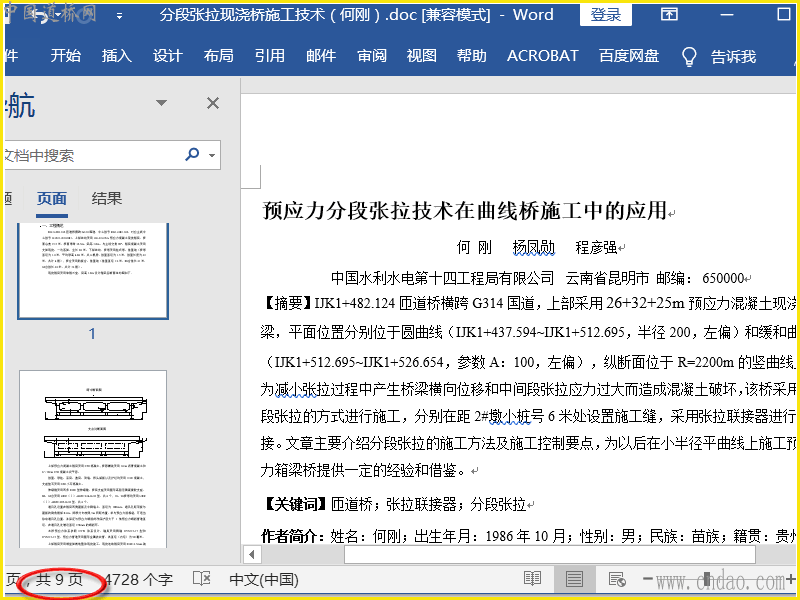Switch to the 邮件 ribbon tab
800x600 pixels.
(x=321, y=56)
